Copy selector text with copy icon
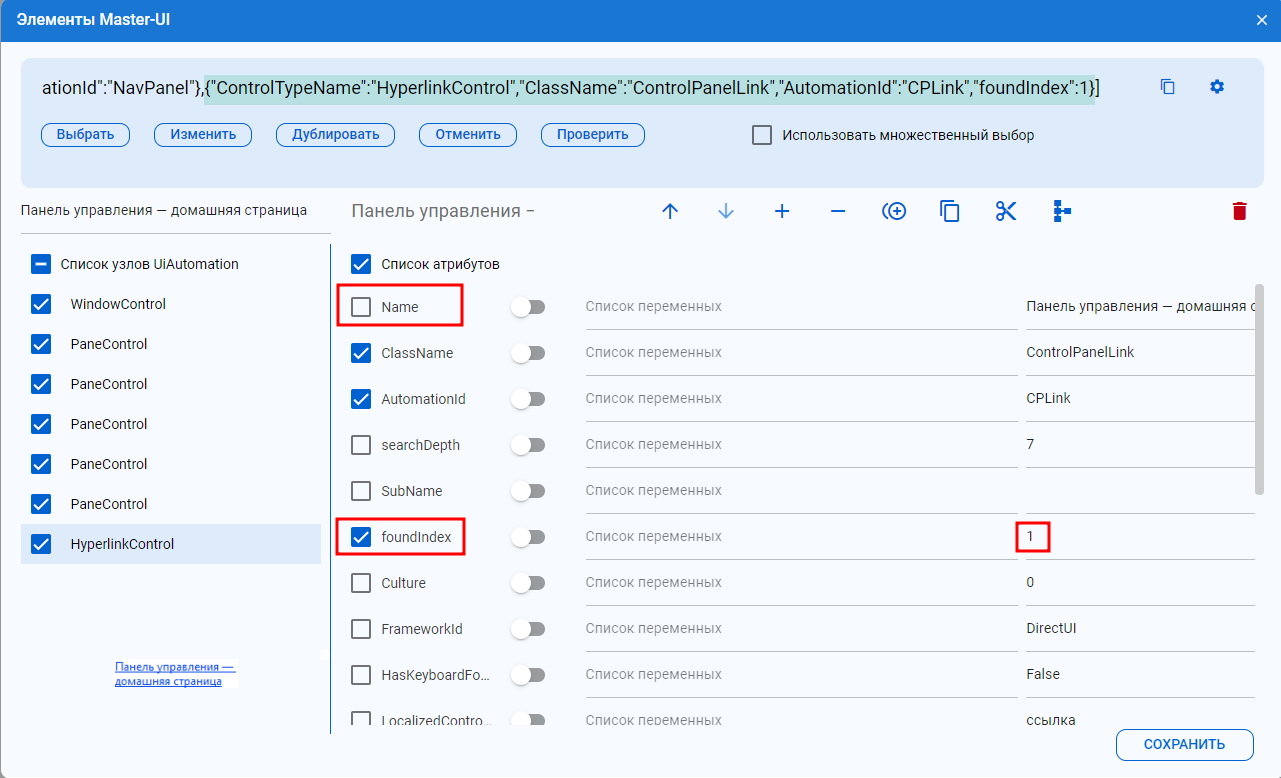 point(1167,87)
